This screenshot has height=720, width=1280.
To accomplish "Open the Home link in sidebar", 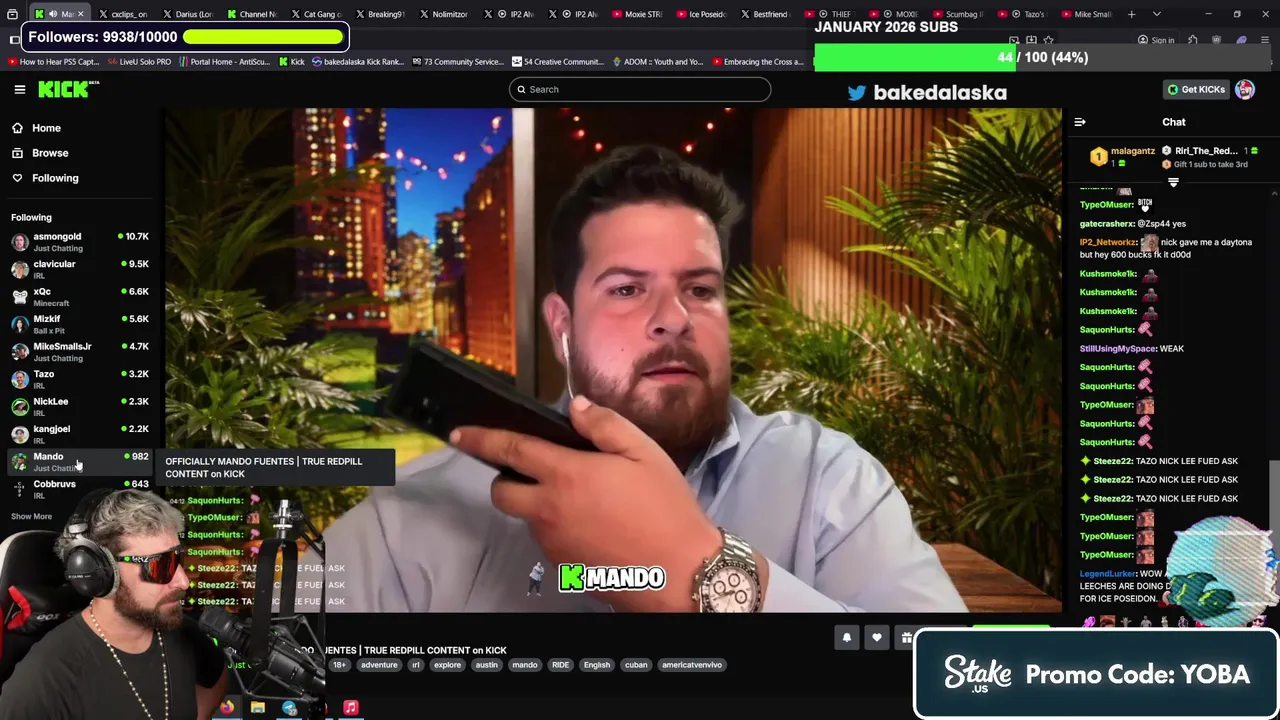I will pos(46,128).
